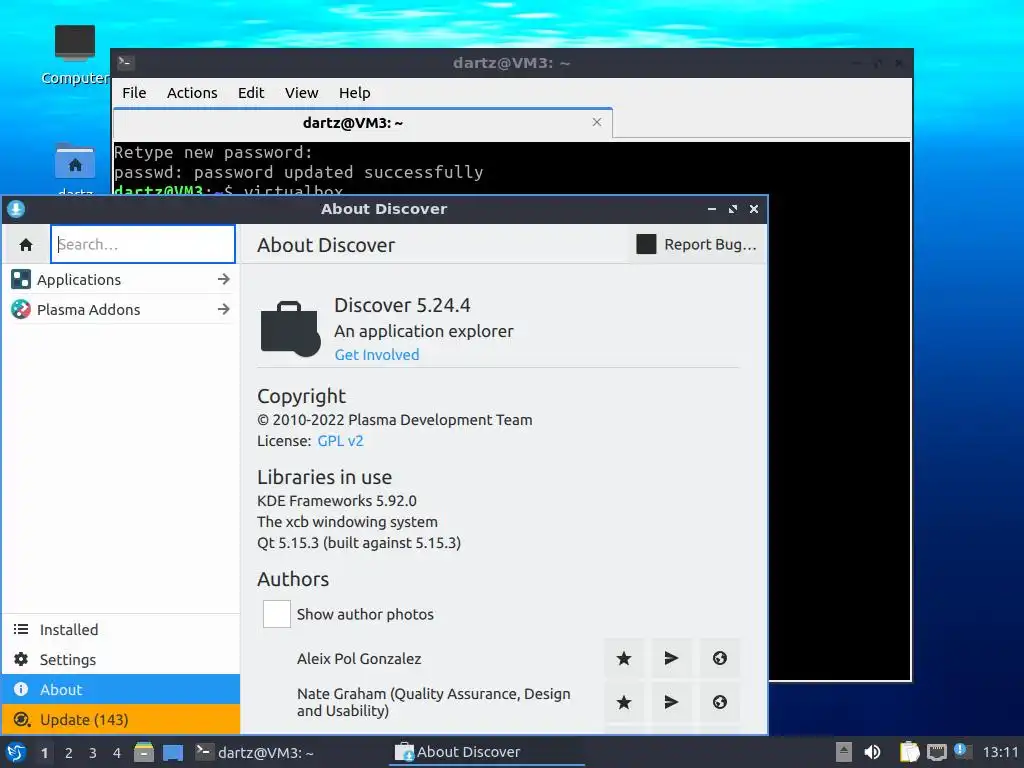Click the About info icon
The height and width of the screenshot is (768, 1024).
point(21,690)
